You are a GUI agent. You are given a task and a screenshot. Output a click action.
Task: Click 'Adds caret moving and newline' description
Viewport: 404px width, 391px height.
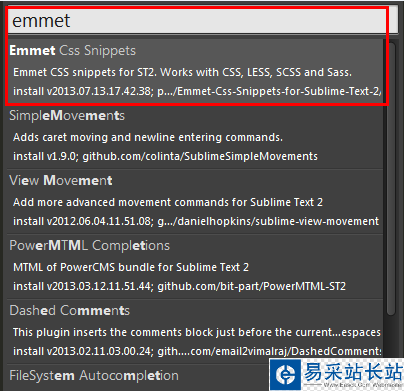(148, 137)
